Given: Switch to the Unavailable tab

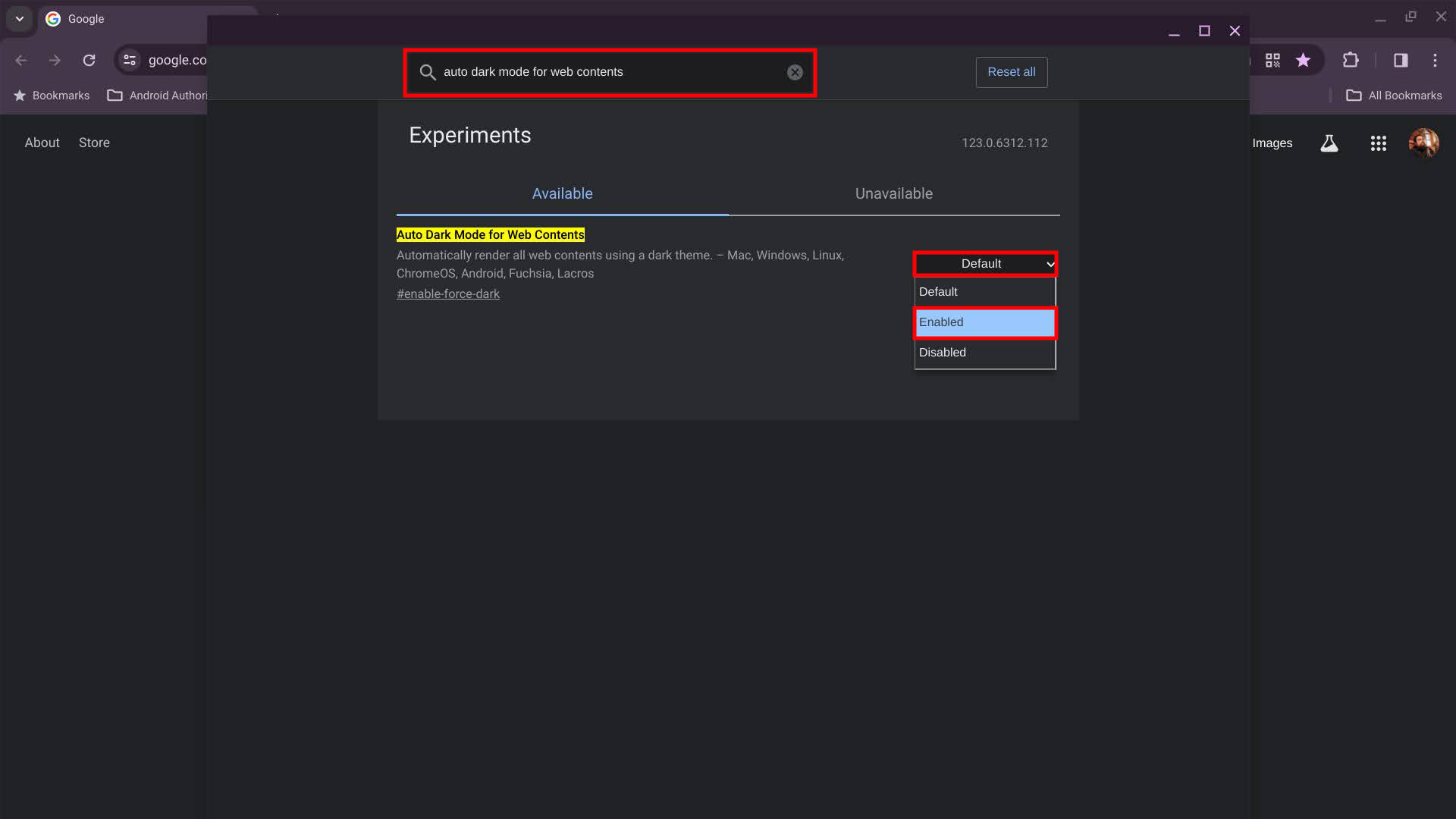Looking at the screenshot, I should pos(893,194).
